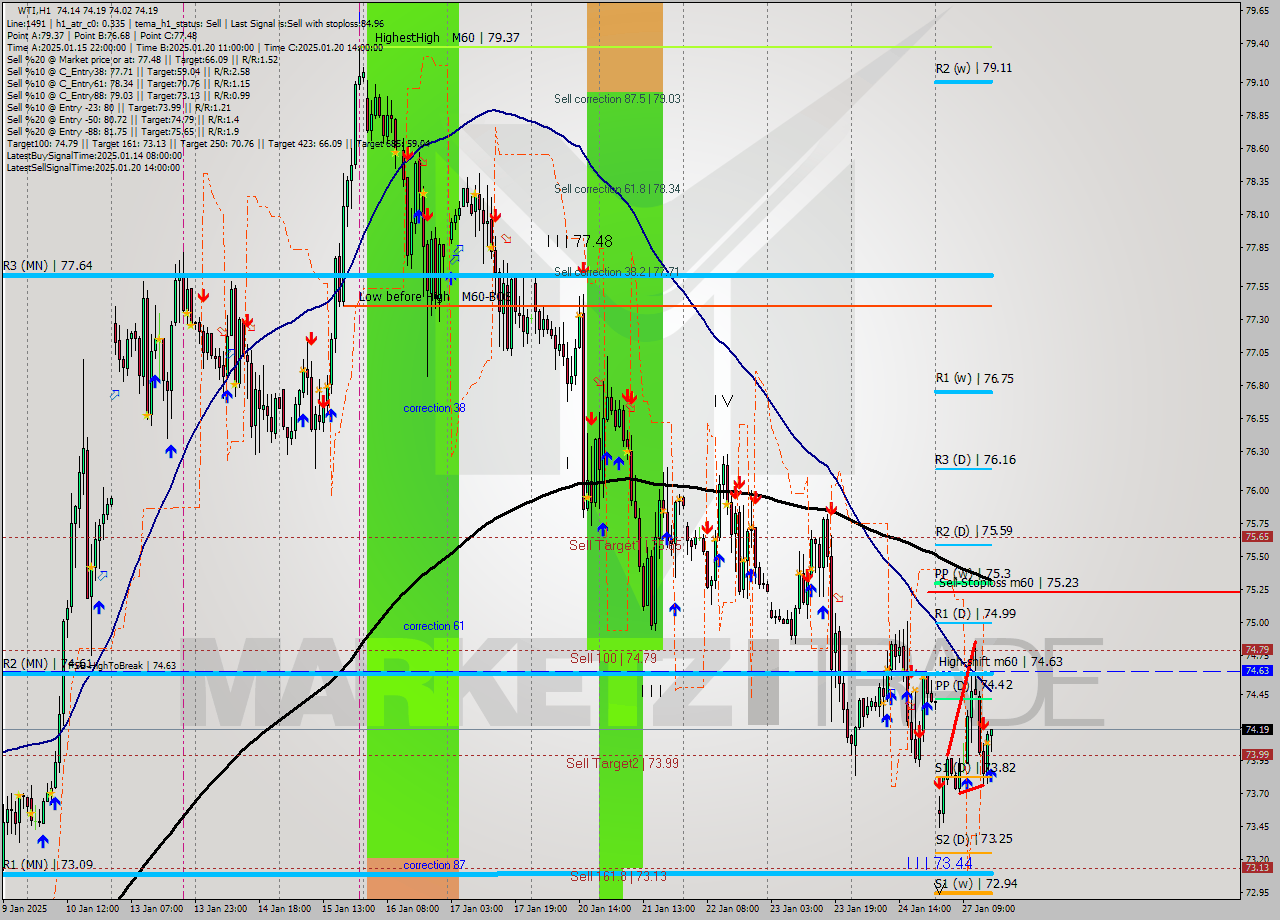Click the 'I I | 73.44' wave label
Image resolution: width=1280 pixels, height=920 pixels.
[x=939, y=862]
